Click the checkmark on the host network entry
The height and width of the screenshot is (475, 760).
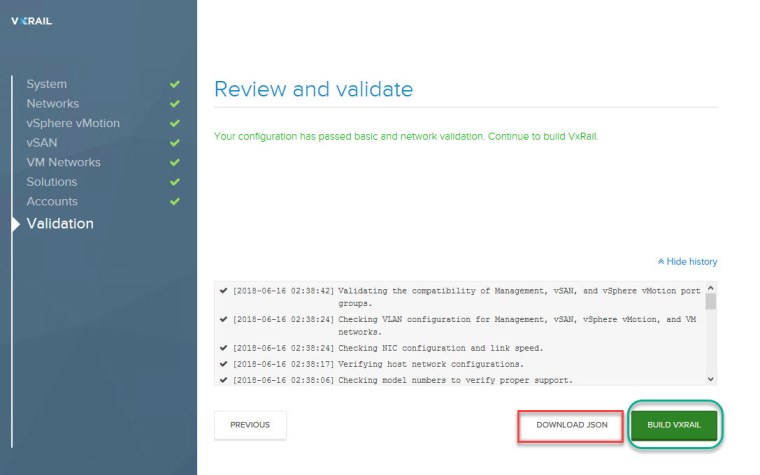click(x=223, y=364)
